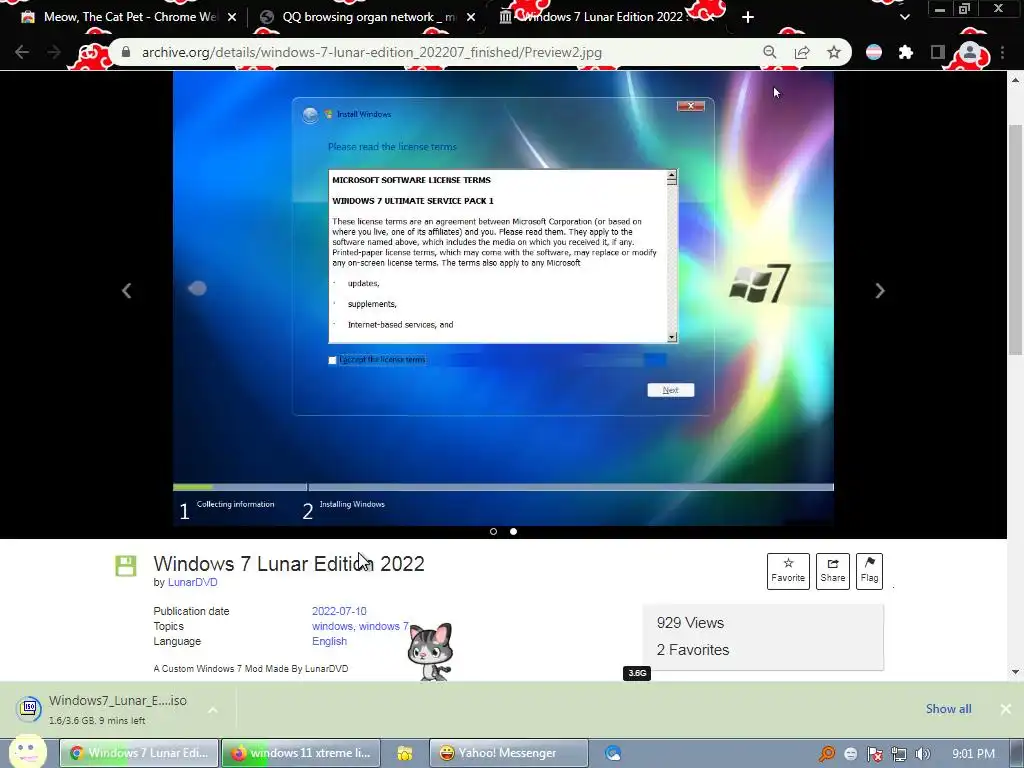Screen dimensions: 1024x768
Task: Click the scrollbar up arrow
Action: (1015, 80)
